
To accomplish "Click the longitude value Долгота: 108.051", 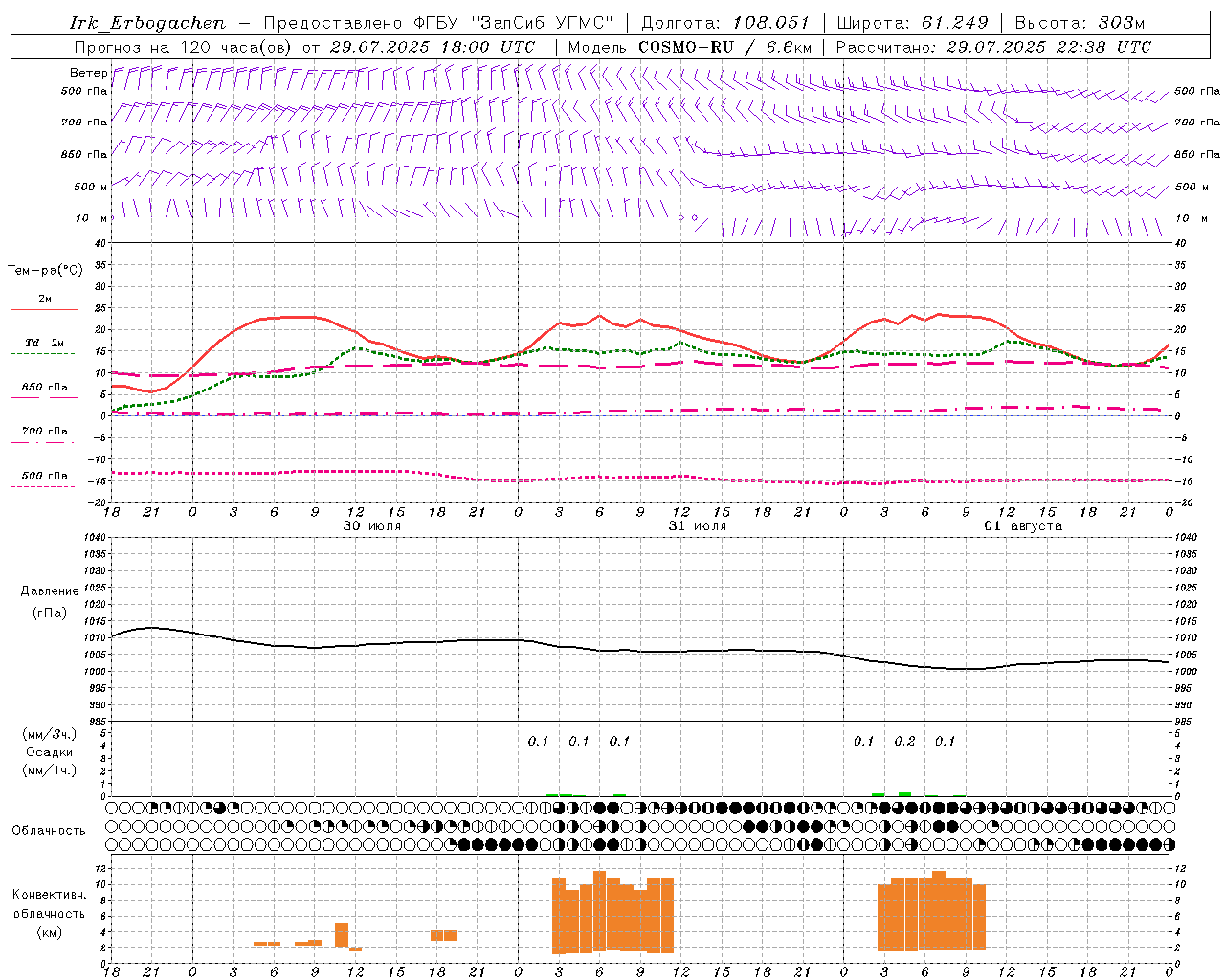I will (724, 23).
